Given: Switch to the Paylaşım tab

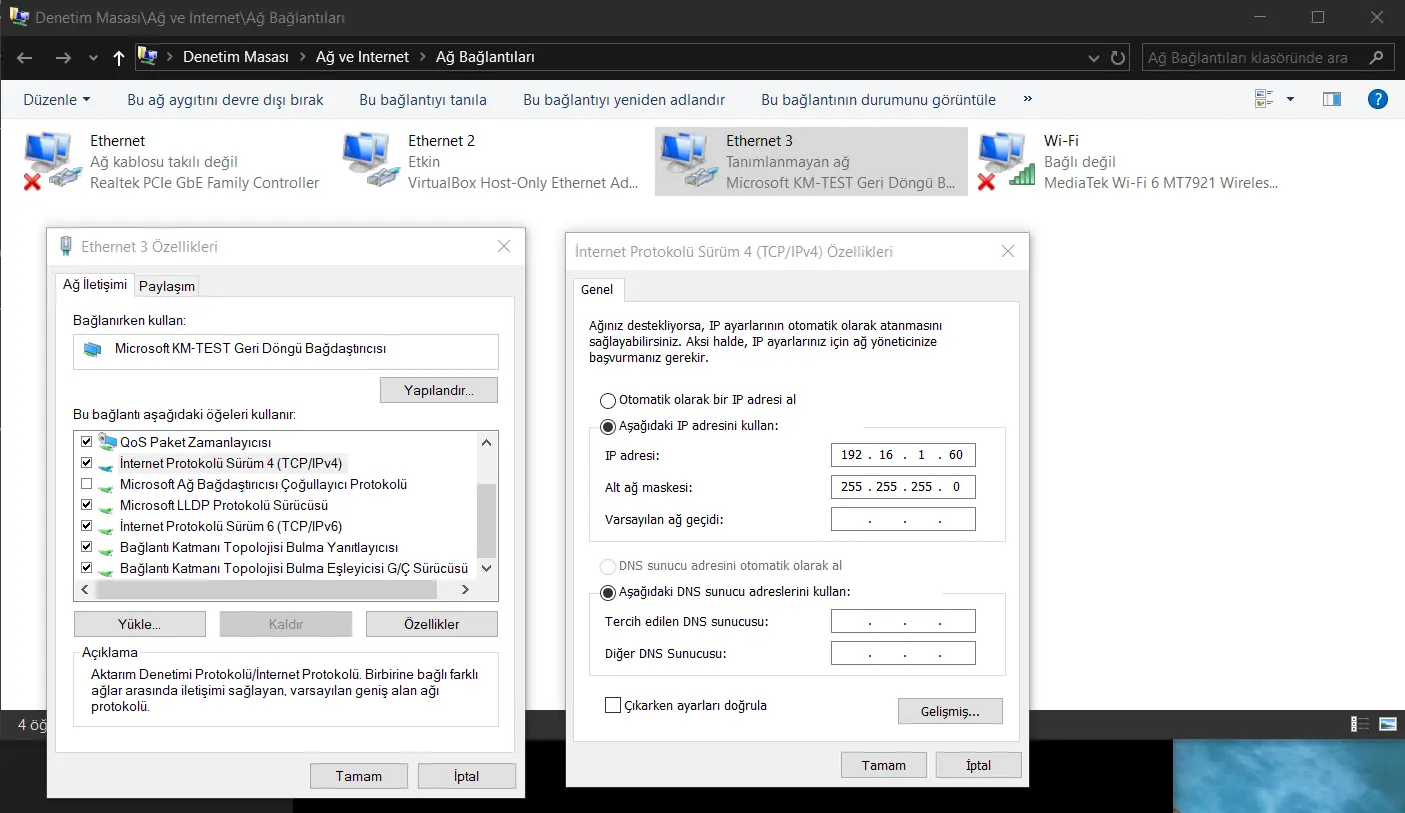Looking at the screenshot, I should pyautogui.click(x=166, y=285).
